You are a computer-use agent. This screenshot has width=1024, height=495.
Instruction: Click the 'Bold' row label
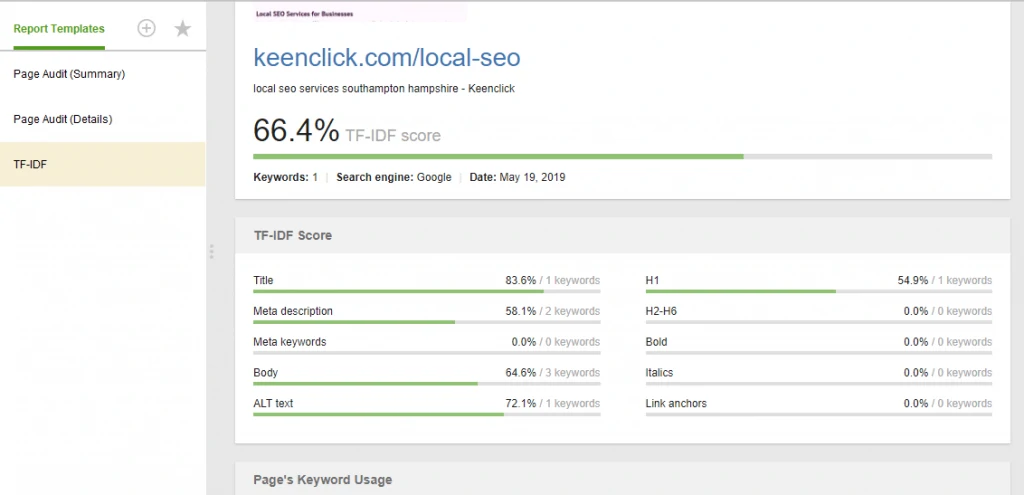pos(656,342)
